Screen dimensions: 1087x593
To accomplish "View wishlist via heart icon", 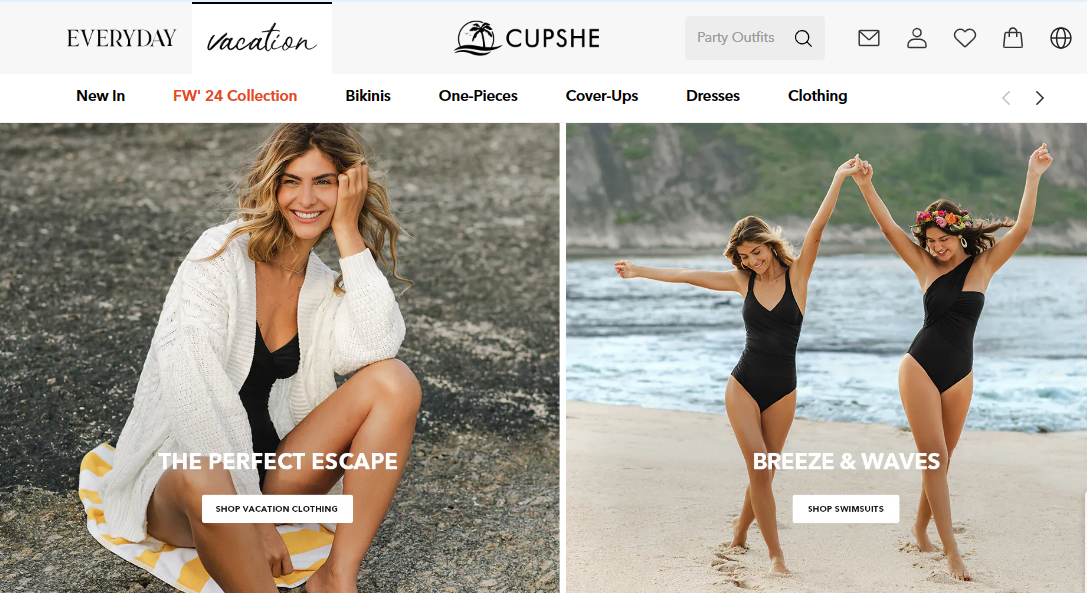I will click(x=964, y=37).
